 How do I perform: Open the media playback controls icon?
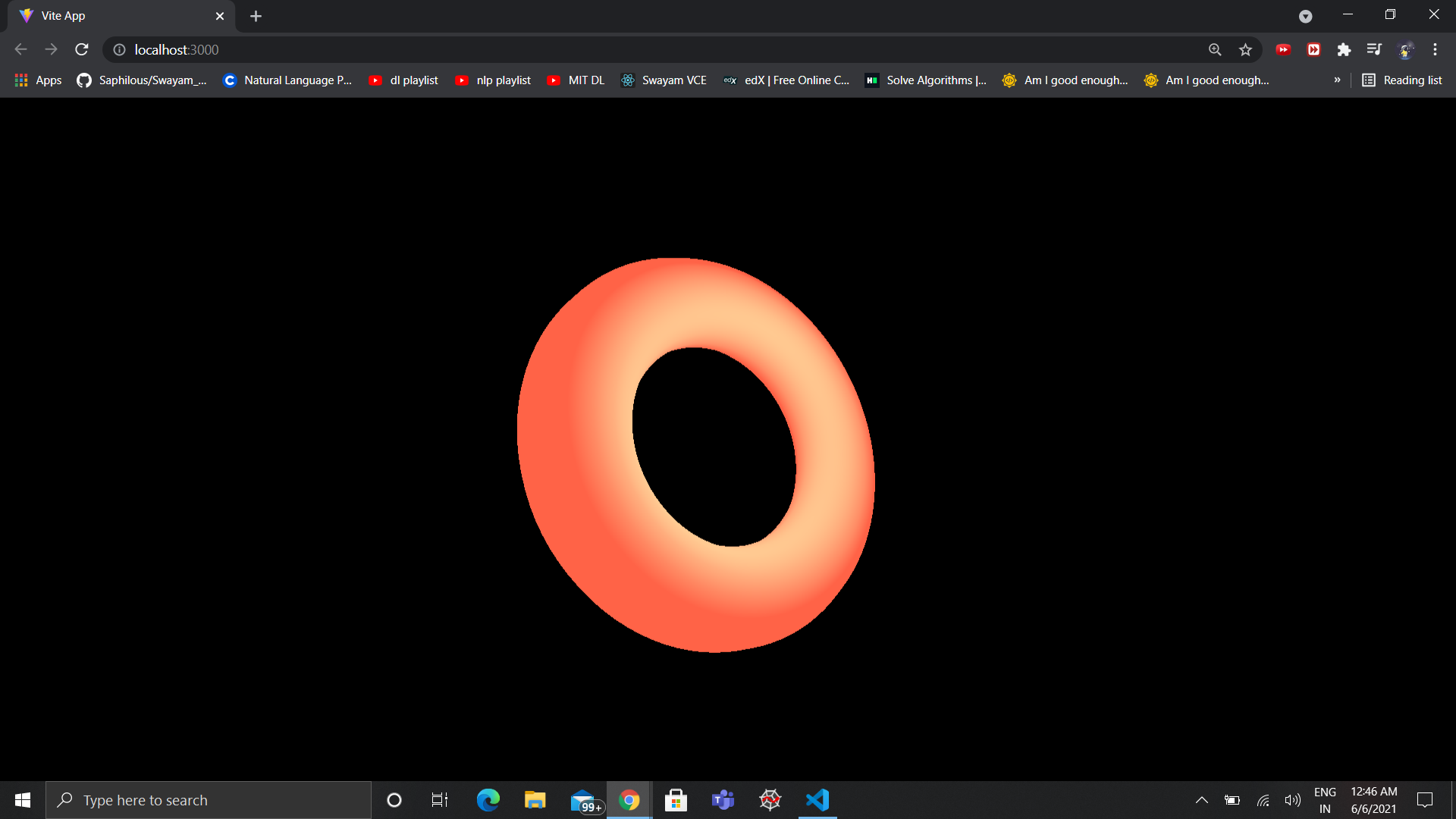pos(1374,49)
